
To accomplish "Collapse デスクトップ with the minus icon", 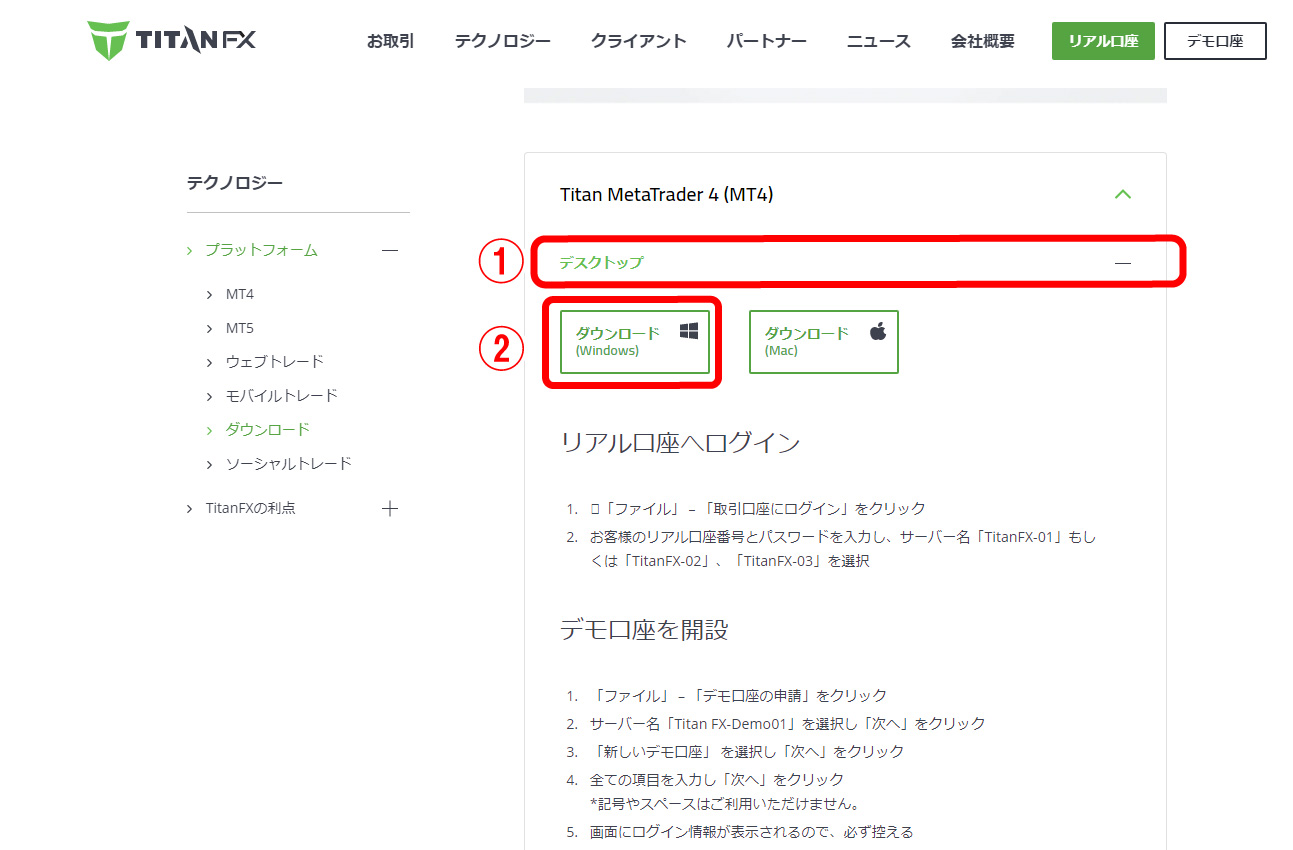I will [1123, 262].
